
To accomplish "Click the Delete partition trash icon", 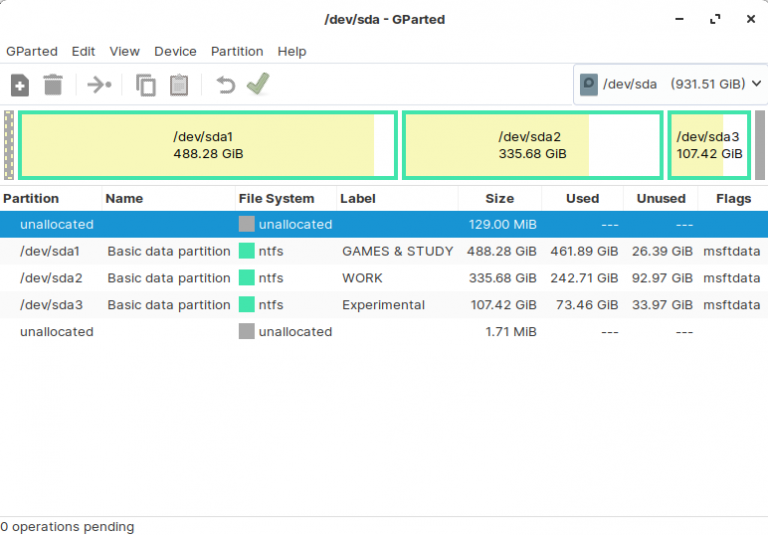I will (53, 85).
